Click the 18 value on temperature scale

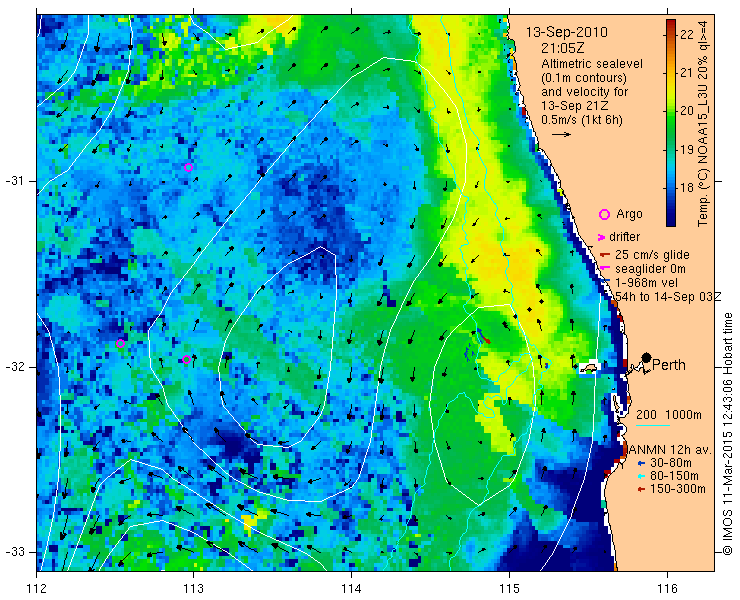pyautogui.click(x=687, y=188)
